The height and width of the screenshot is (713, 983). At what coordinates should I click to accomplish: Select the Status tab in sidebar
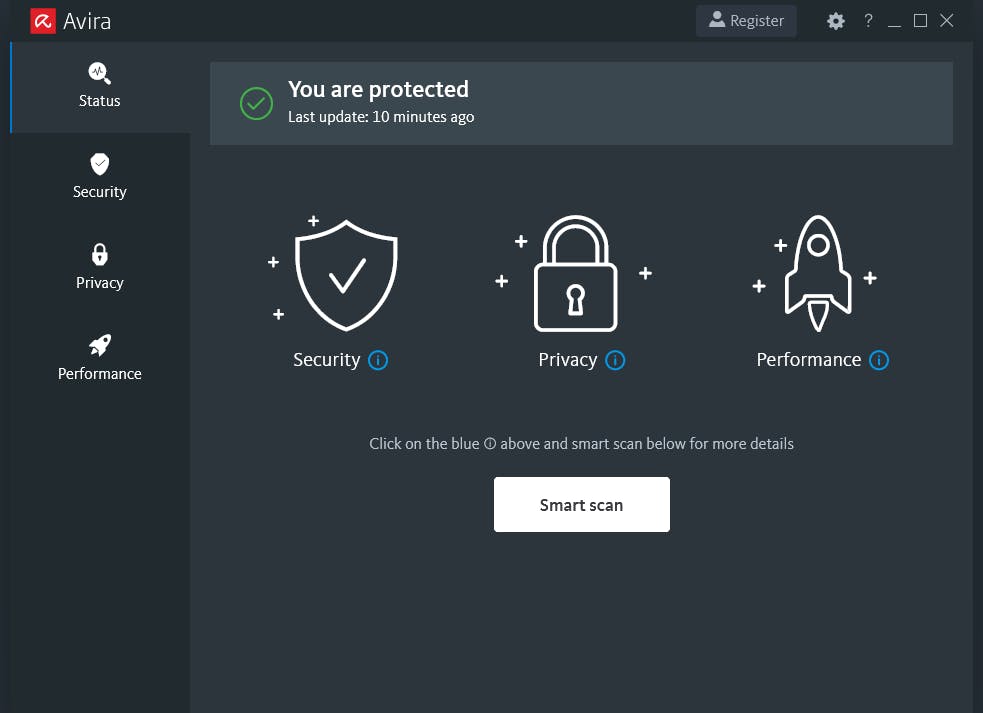click(99, 87)
